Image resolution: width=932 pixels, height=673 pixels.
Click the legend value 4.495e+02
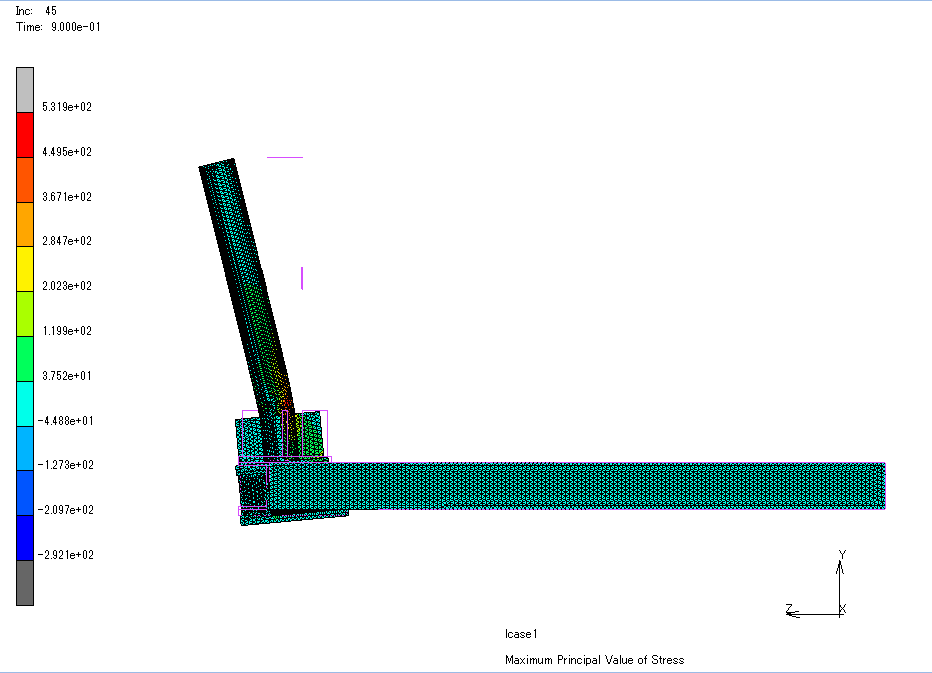tap(67, 152)
